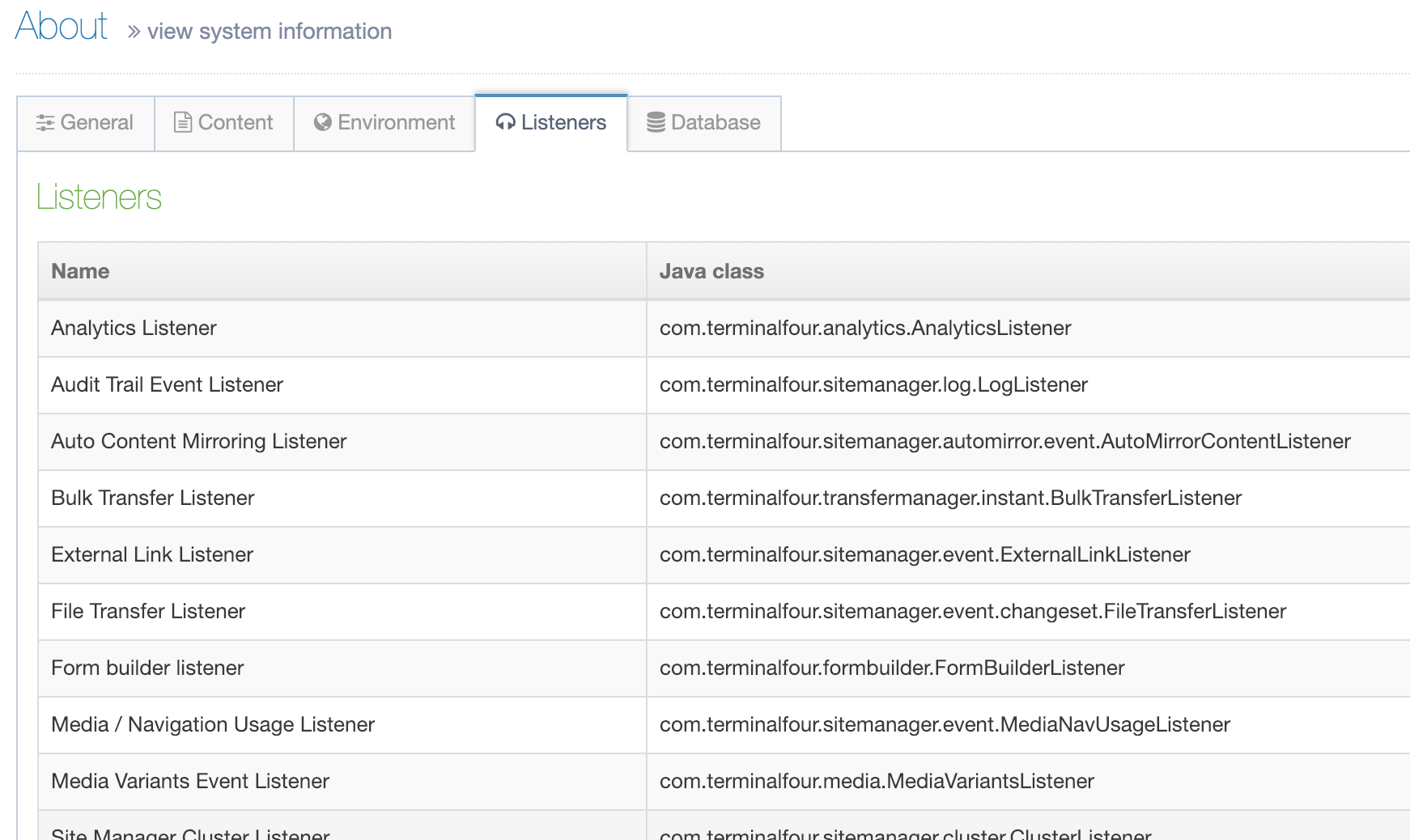Screen dimensions: 1410x840
Task: Open the Database tab
Action: point(704,123)
